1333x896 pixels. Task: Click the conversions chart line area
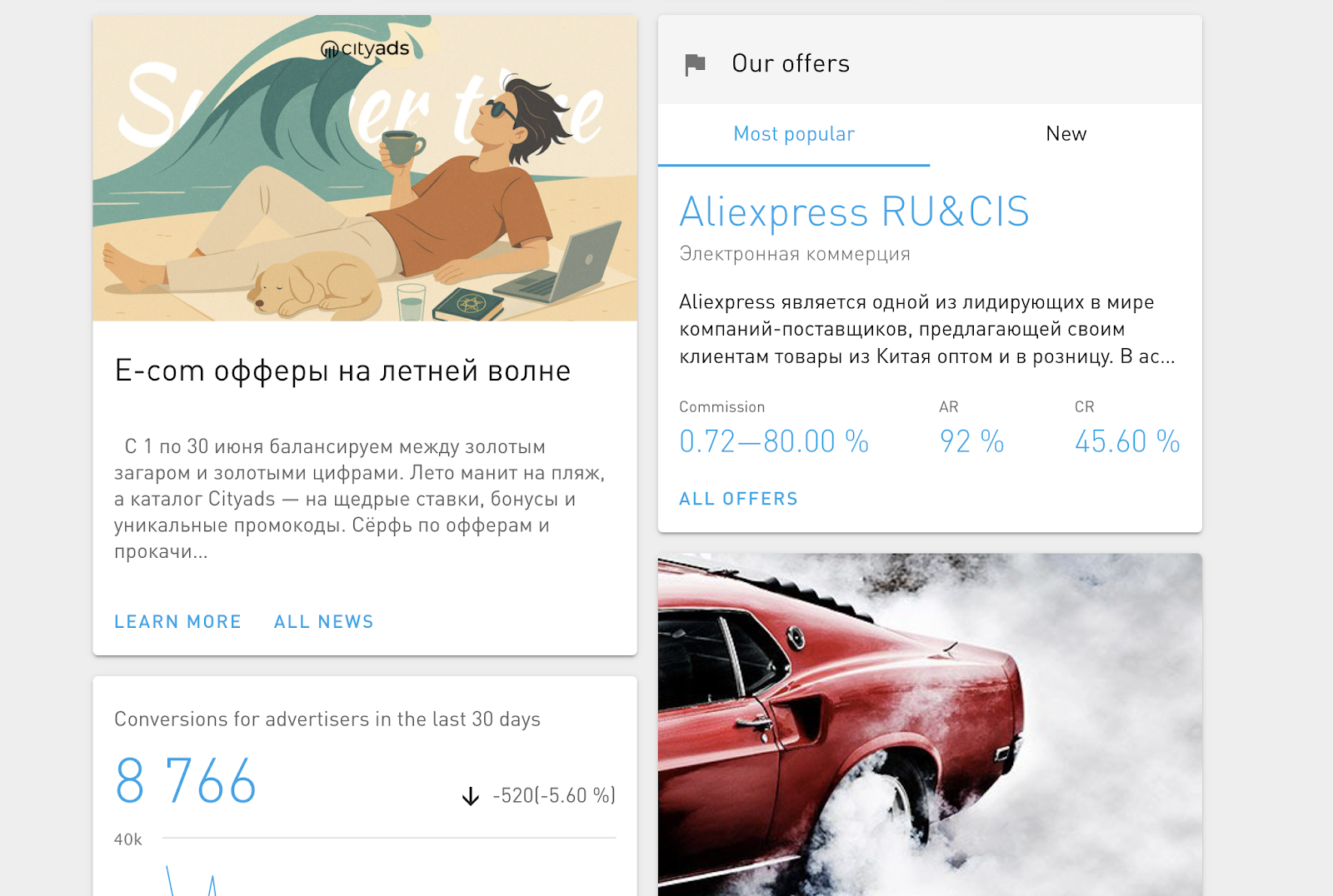(365, 866)
